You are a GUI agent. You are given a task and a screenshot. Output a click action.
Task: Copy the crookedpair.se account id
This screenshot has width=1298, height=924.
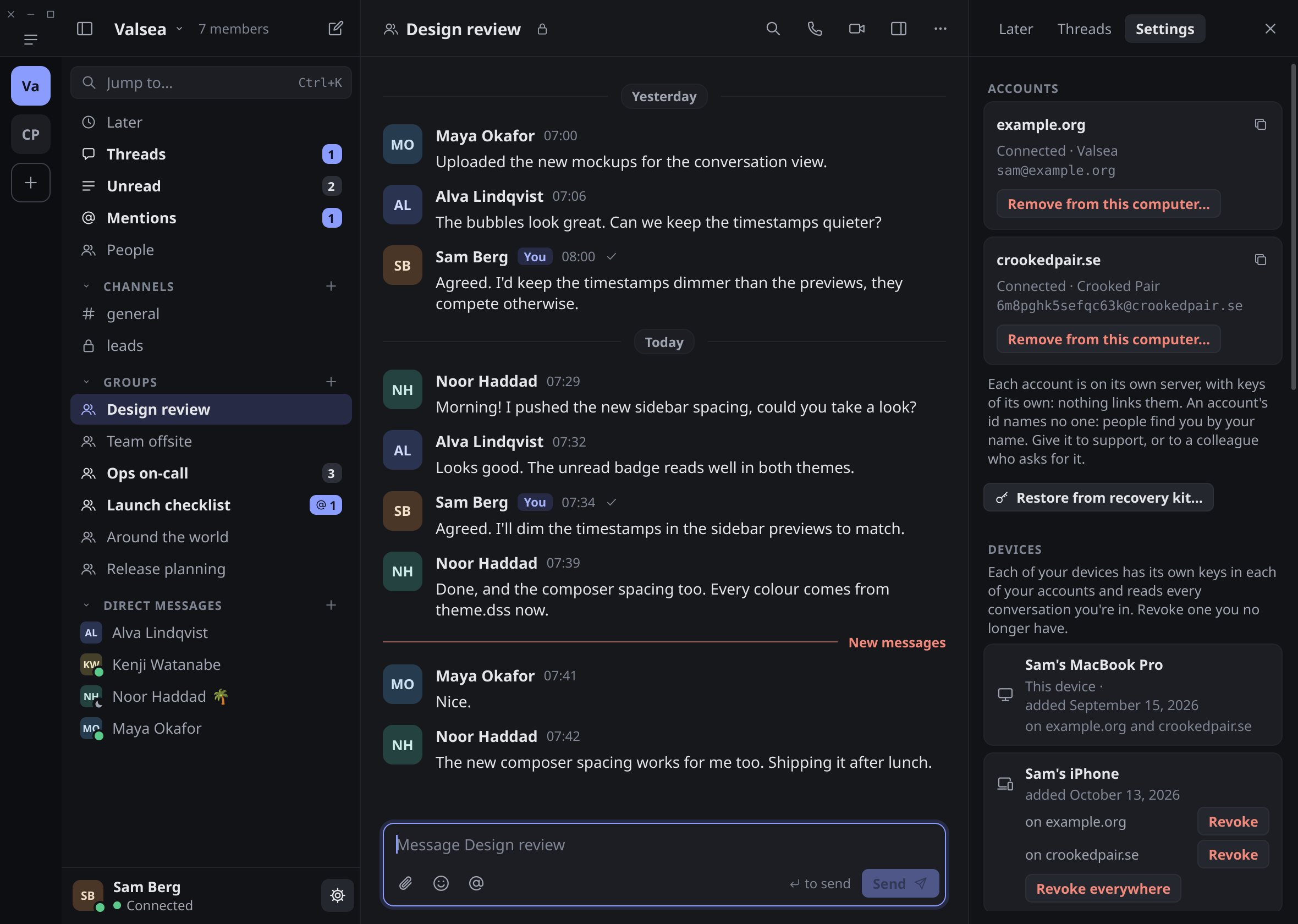coord(1260,260)
